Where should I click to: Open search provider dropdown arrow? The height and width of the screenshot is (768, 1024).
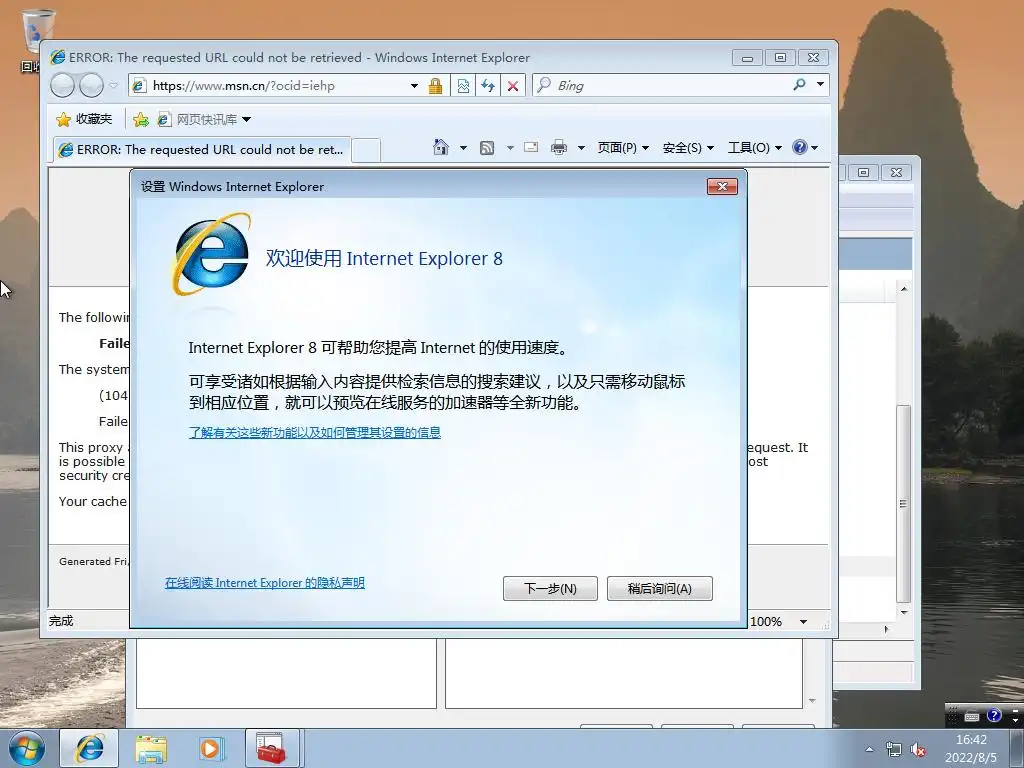[820, 84]
